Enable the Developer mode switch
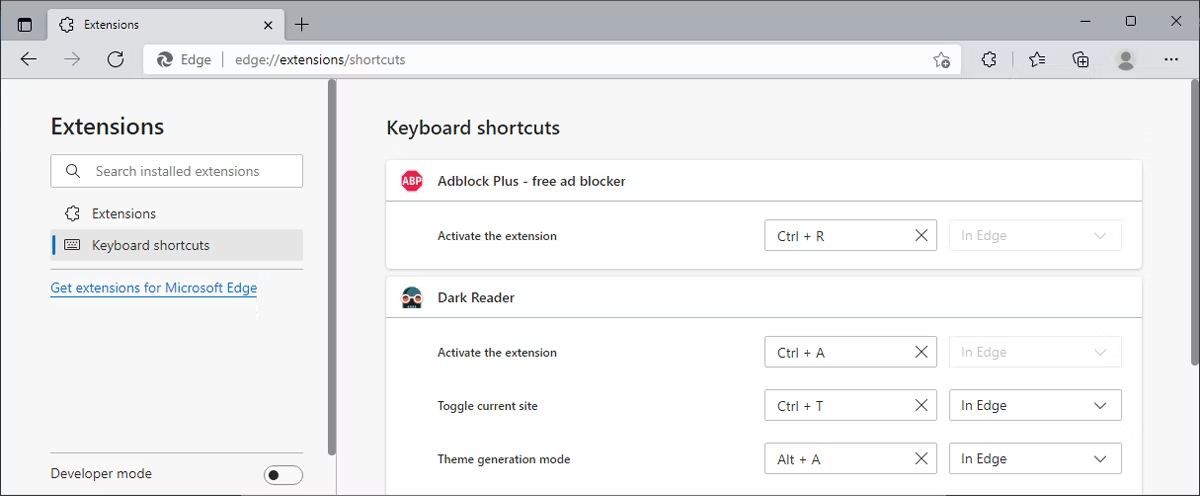The image size is (1200, 496). (283, 474)
